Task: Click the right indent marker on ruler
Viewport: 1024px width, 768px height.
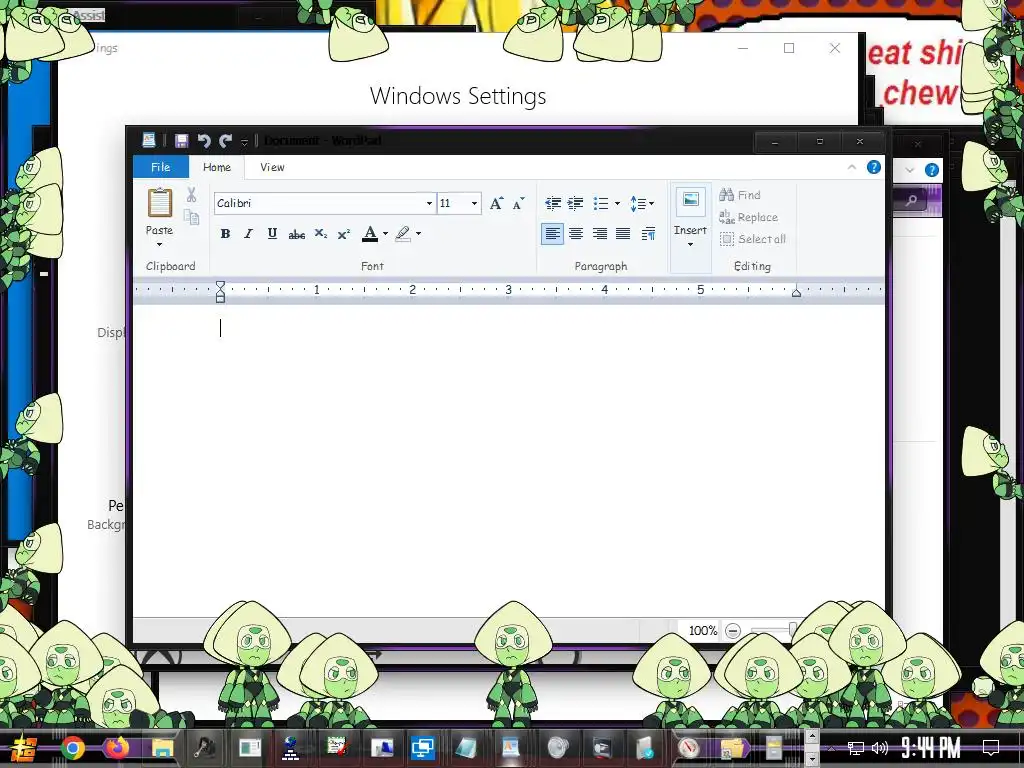Action: point(796,293)
